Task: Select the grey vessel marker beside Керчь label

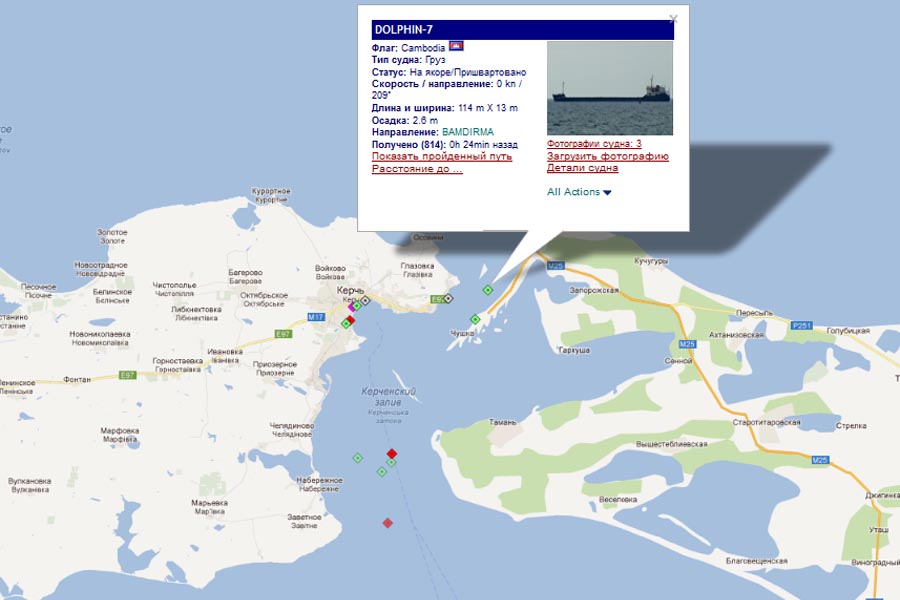Action: pyautogui.click(x=365, y=300)
